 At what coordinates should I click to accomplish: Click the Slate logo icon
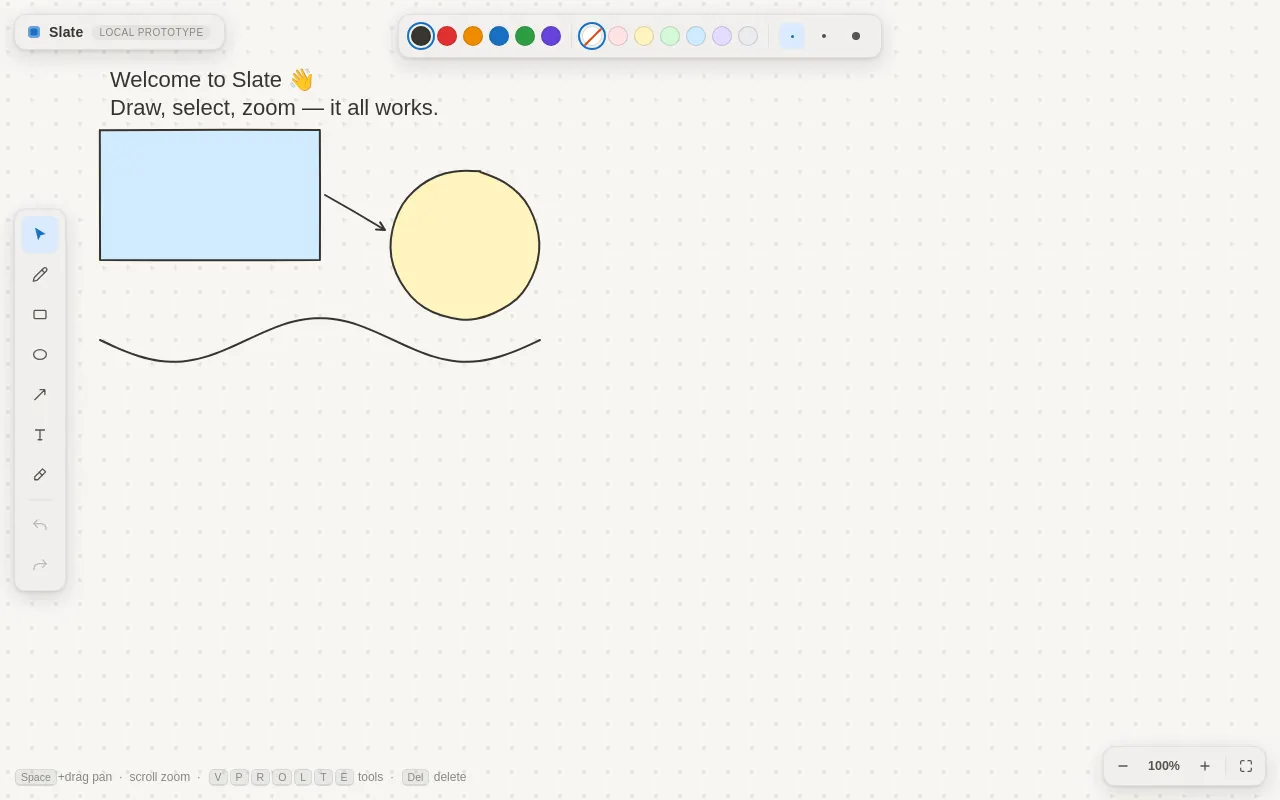coord(34,32)
